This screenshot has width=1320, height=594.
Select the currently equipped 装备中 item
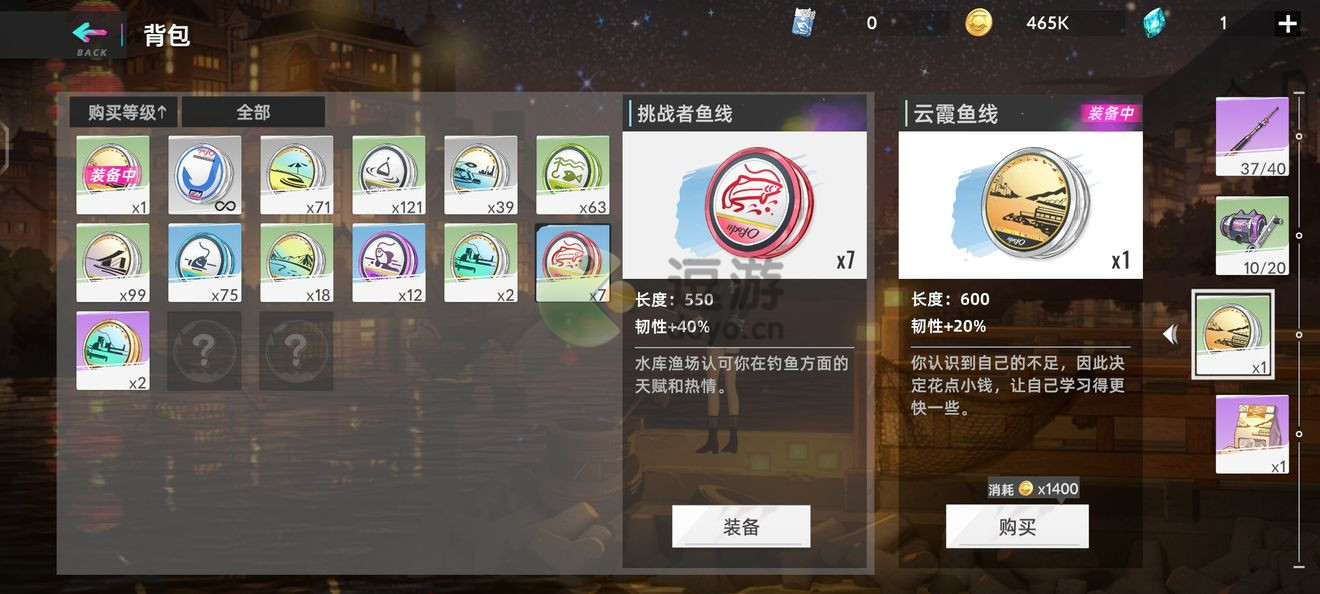[x=113, y=175]
